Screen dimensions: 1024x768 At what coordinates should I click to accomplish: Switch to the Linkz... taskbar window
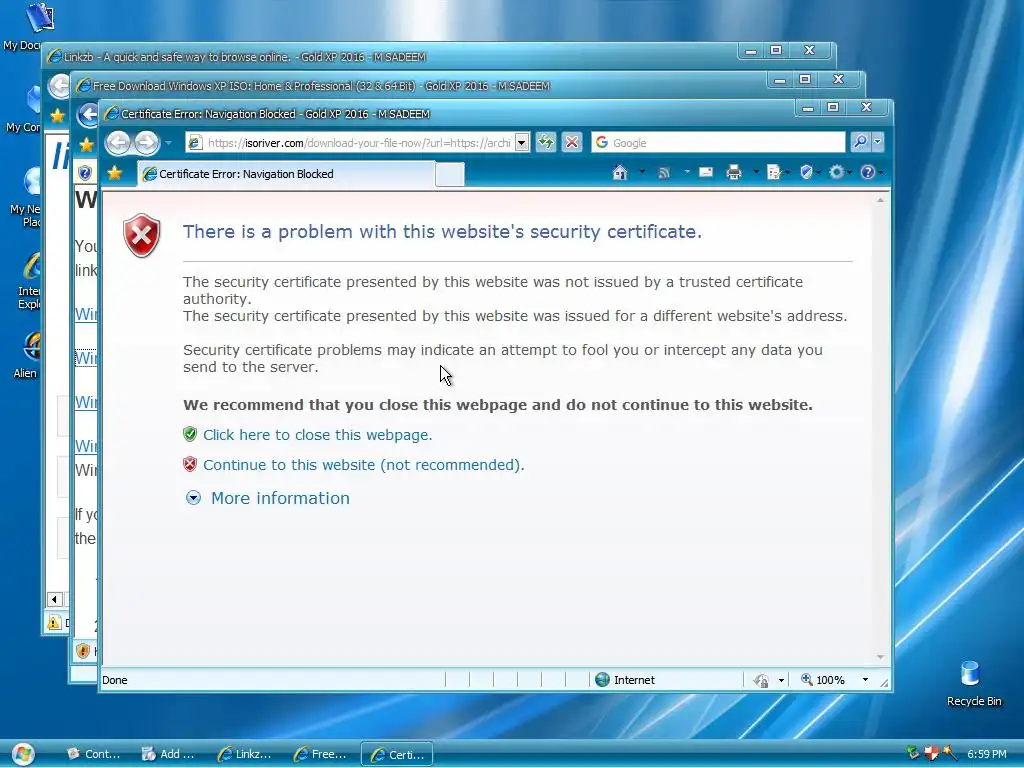click(245, 754)
